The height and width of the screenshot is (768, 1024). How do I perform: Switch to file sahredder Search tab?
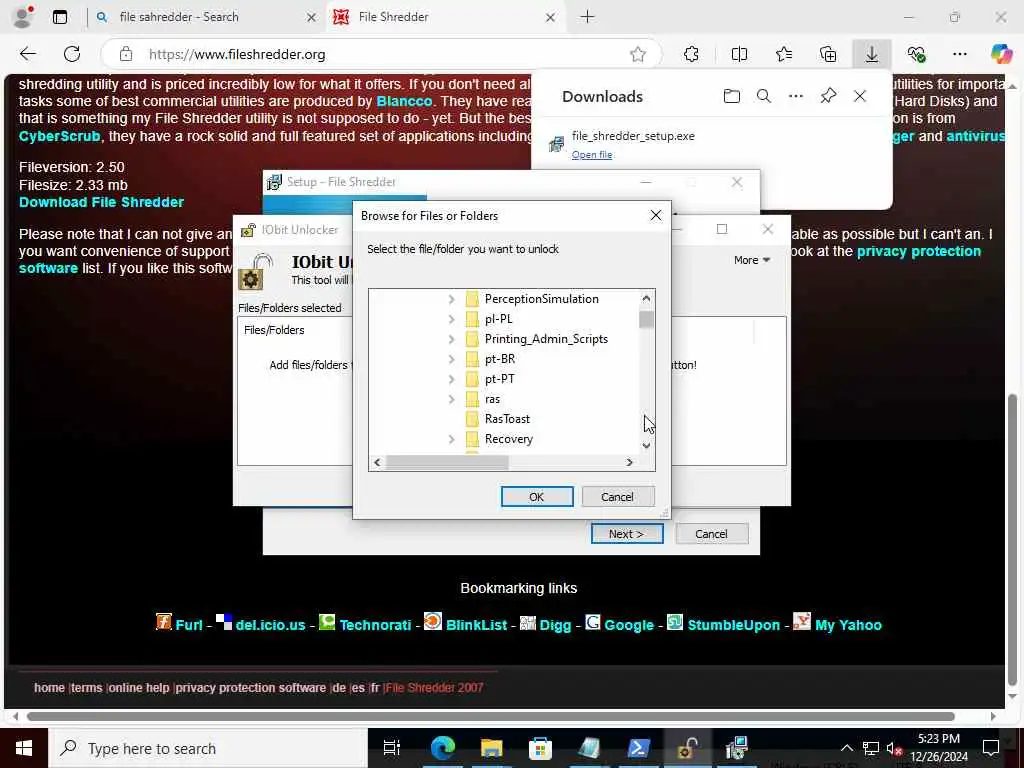(204, 17)
